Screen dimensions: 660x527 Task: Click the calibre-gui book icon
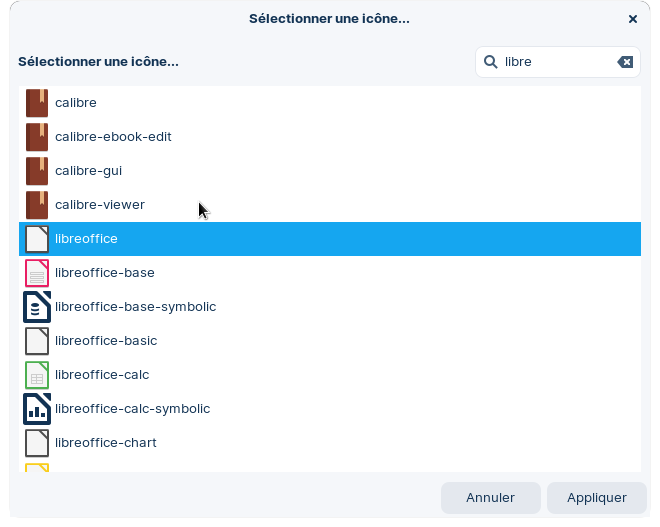tap(37, 171)
